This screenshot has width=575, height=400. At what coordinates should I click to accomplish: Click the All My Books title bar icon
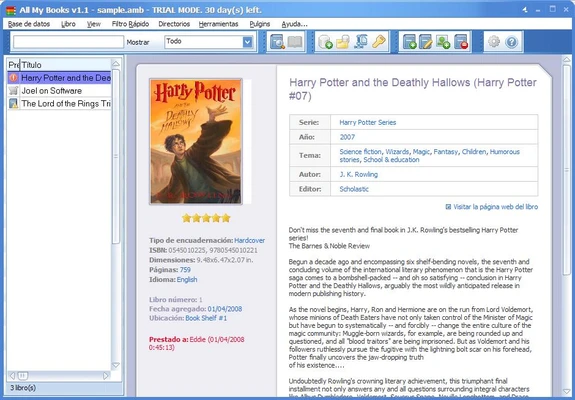[x=11, y=10]
